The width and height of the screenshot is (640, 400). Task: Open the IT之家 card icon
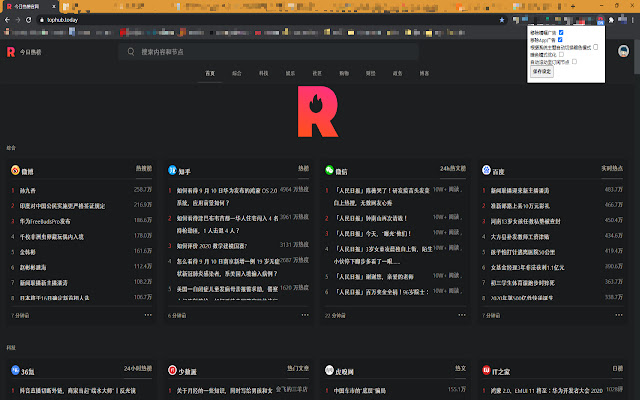(x=486, y=370)
